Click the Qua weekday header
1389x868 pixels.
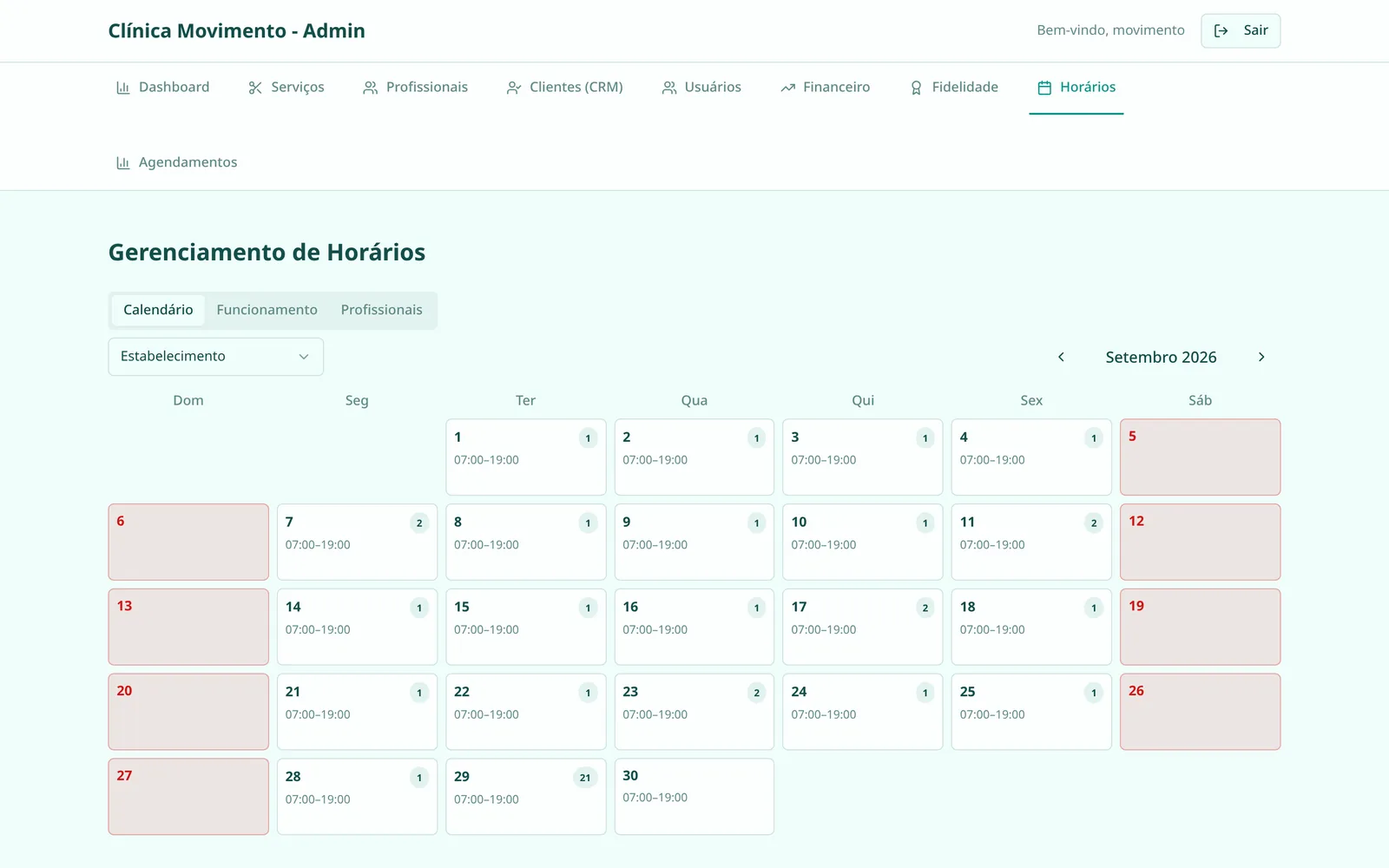tap(694, 400)
